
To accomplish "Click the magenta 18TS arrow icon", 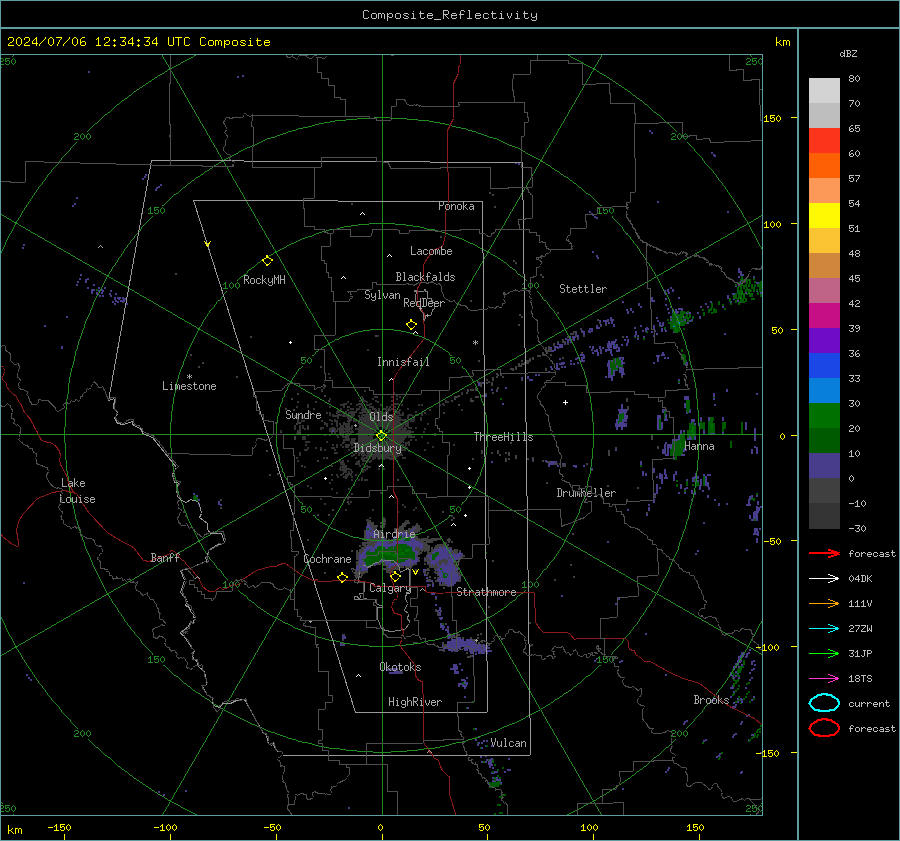I will coord(824,678).
